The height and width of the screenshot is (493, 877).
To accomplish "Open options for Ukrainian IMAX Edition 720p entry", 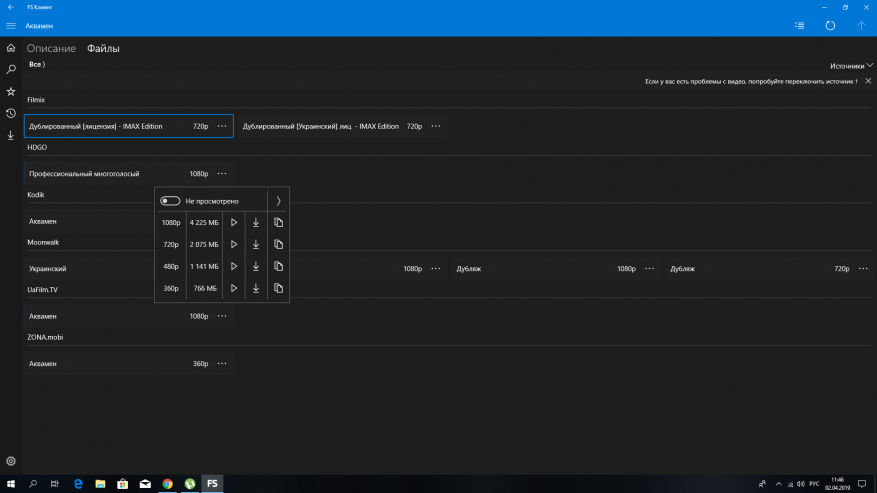I will click(x=435, y=127).
